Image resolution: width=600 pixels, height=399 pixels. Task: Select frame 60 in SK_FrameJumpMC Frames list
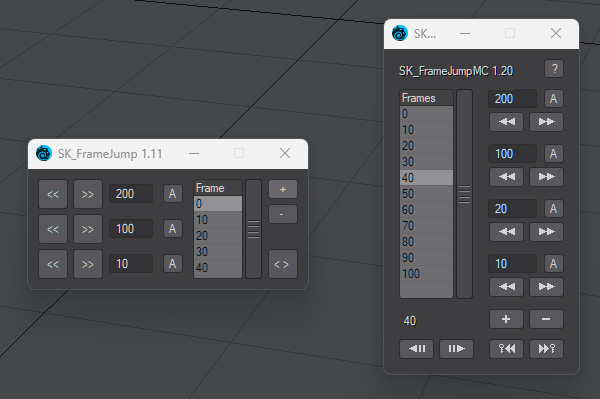426,210
